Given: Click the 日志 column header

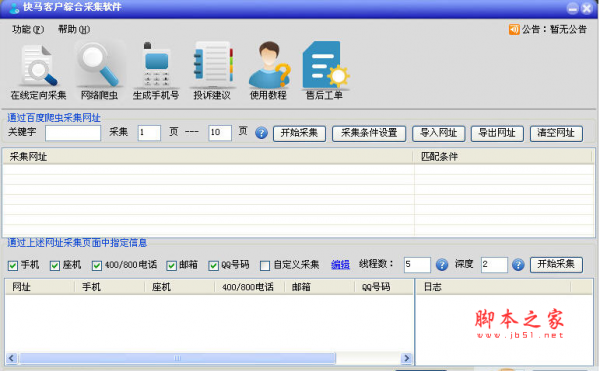Looking at the screenshot, I should [x=494, y=287].
